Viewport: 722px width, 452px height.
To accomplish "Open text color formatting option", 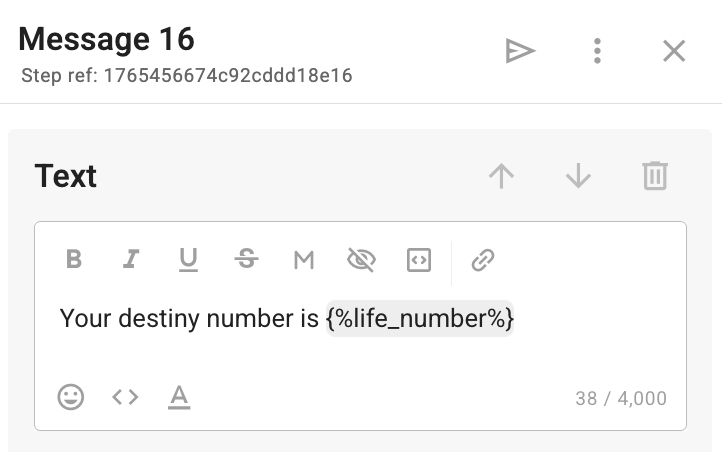I will click(179, 397).
